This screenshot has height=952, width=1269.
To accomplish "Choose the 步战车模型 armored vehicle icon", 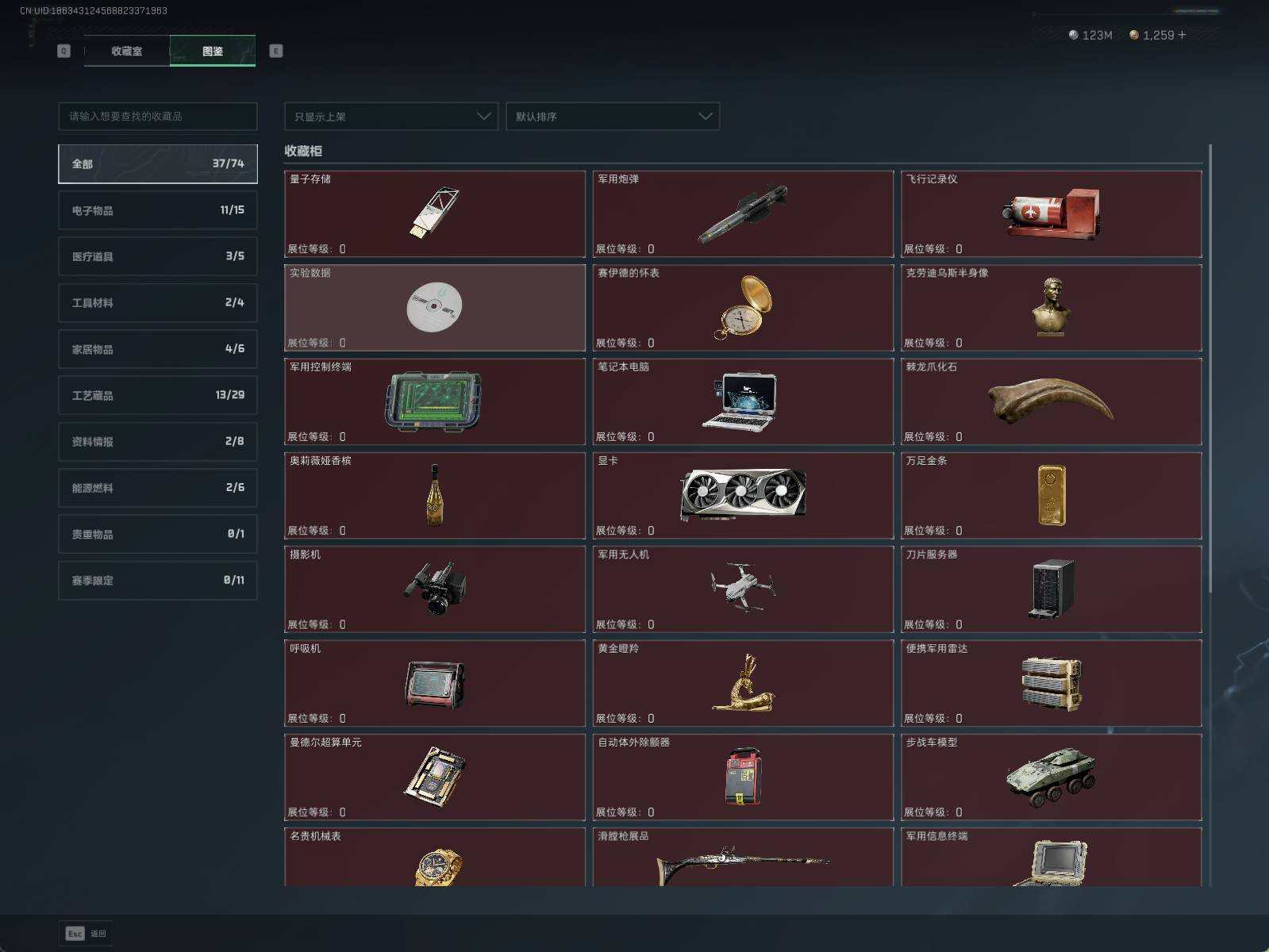I will pos(1051,777).
